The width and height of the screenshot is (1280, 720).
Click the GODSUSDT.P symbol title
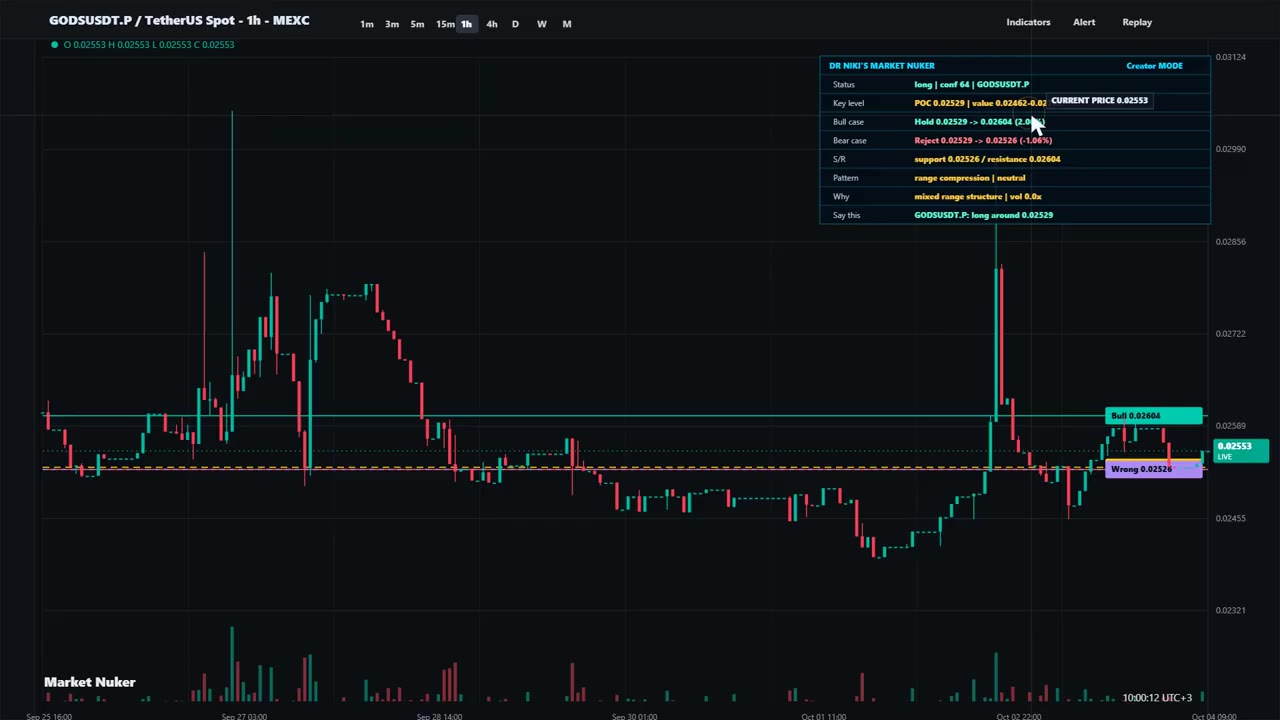click(x=179, y=20)
